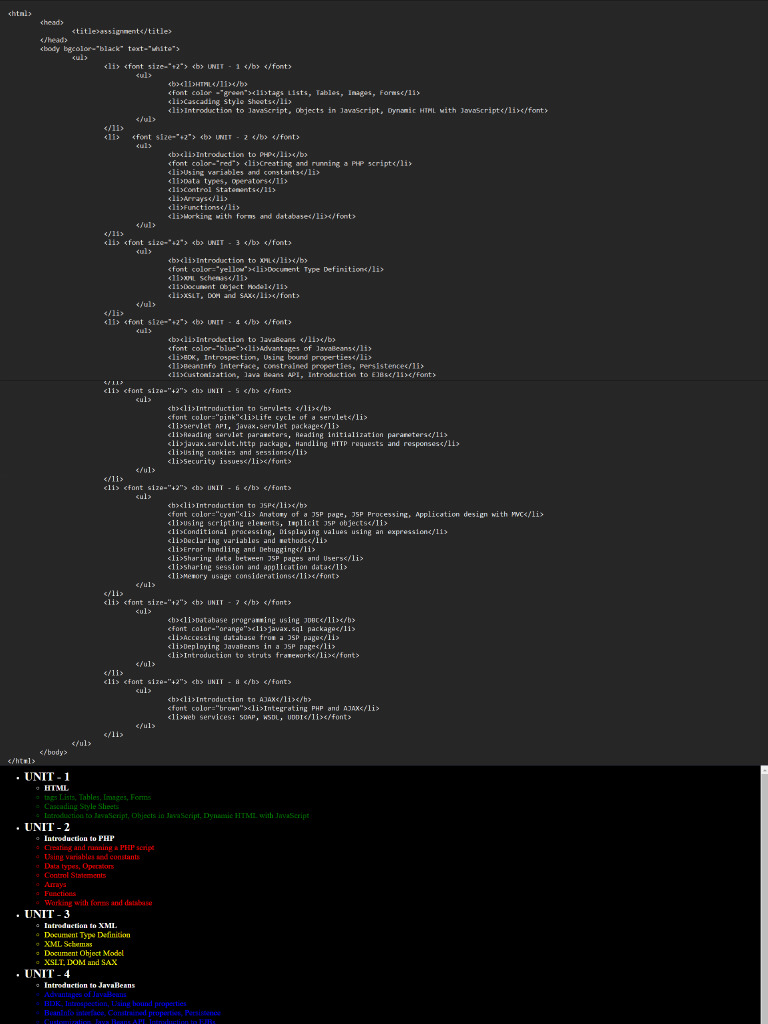Click yellow "XSLT, DOM and SAX" preview item

point(80,962)
